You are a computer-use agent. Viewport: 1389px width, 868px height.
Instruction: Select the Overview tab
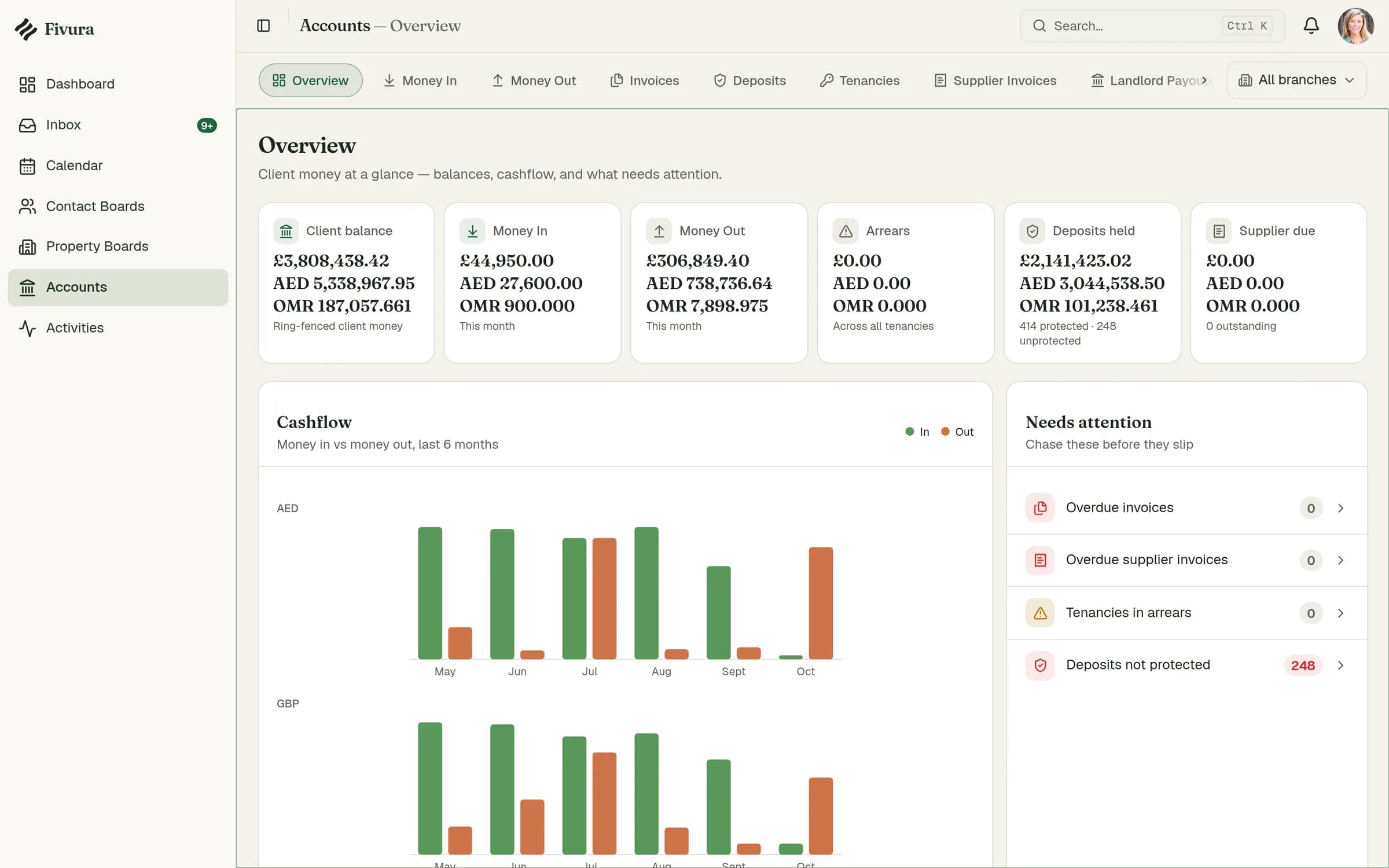pyautogui.click(x=310, y=80)
